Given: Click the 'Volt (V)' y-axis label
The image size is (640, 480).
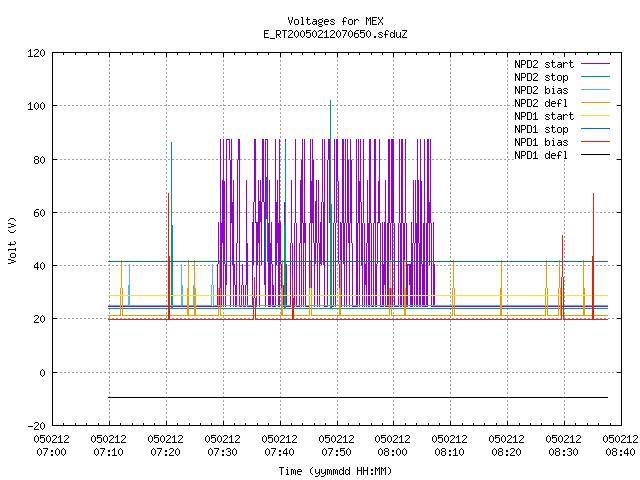Looking at the screenshot, I should [12, 240].
